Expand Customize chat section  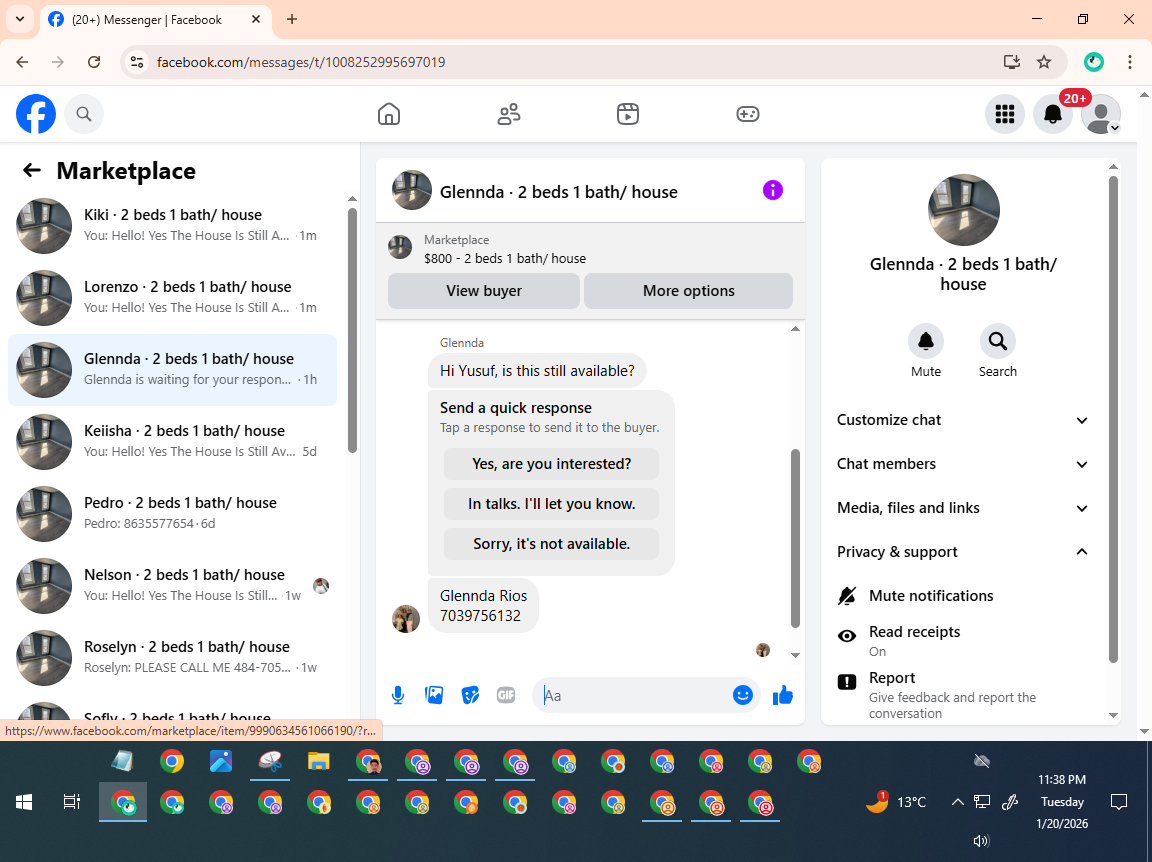pos(962,420)
